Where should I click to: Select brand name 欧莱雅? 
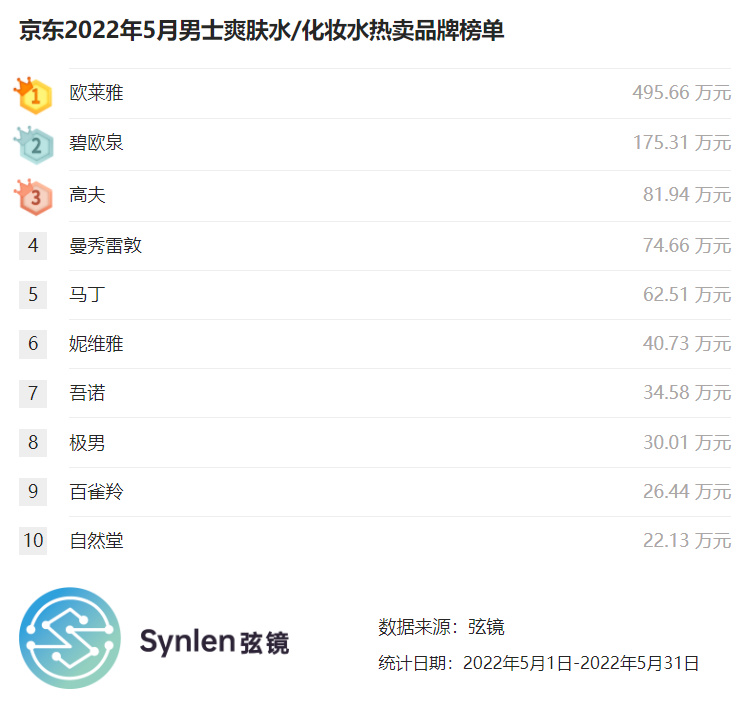(x=96, y=93)
